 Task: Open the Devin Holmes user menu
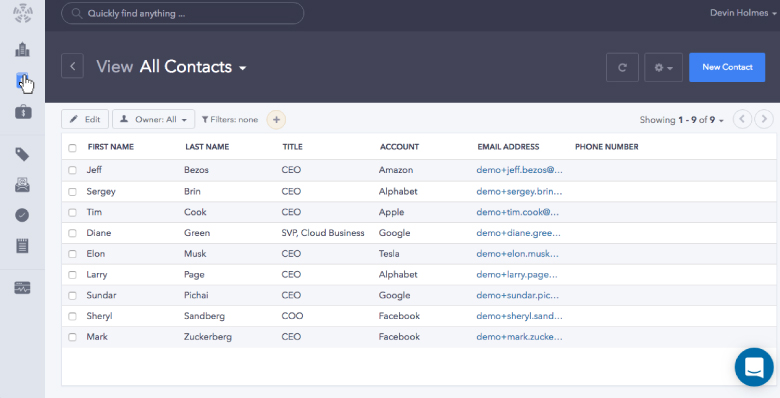pos(743,13)
